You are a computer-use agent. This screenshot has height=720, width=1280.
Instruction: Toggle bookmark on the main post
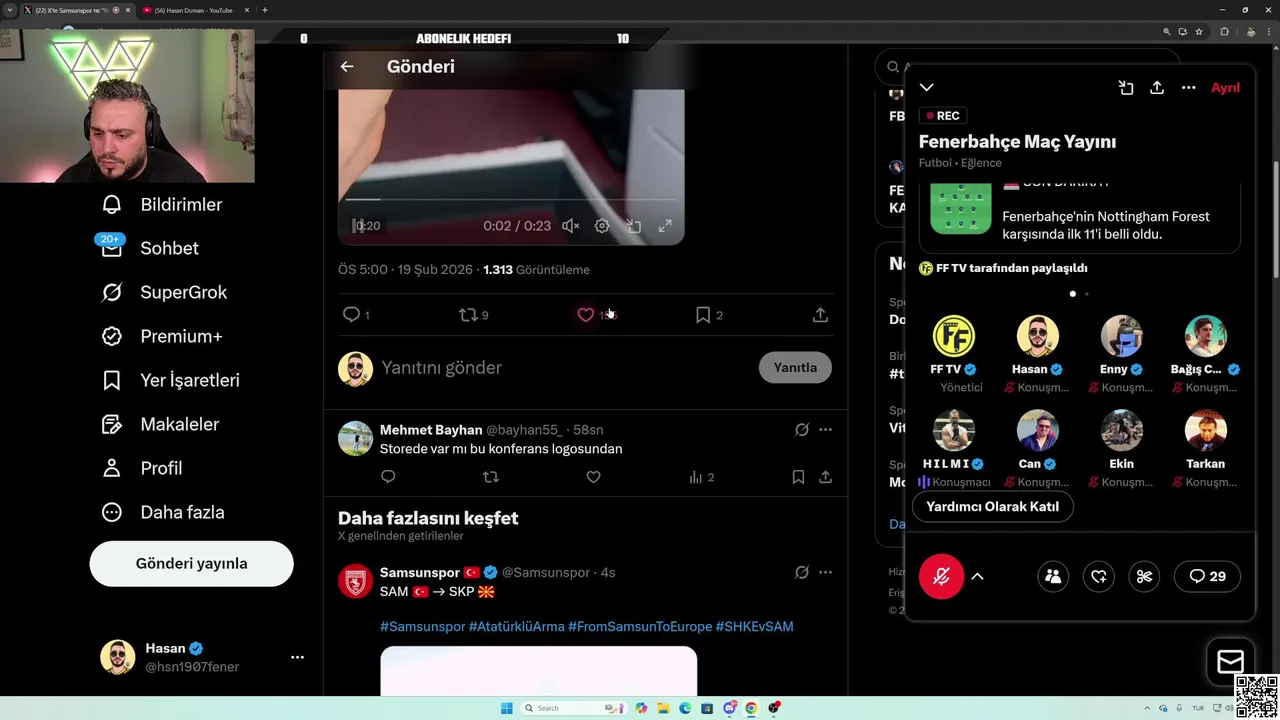pos(703,315)
